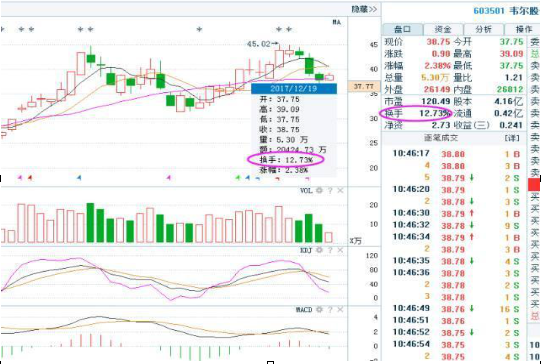Open the VOL indicator settings gear
Screen dimensions: 541x364
[x=319, y=190]
